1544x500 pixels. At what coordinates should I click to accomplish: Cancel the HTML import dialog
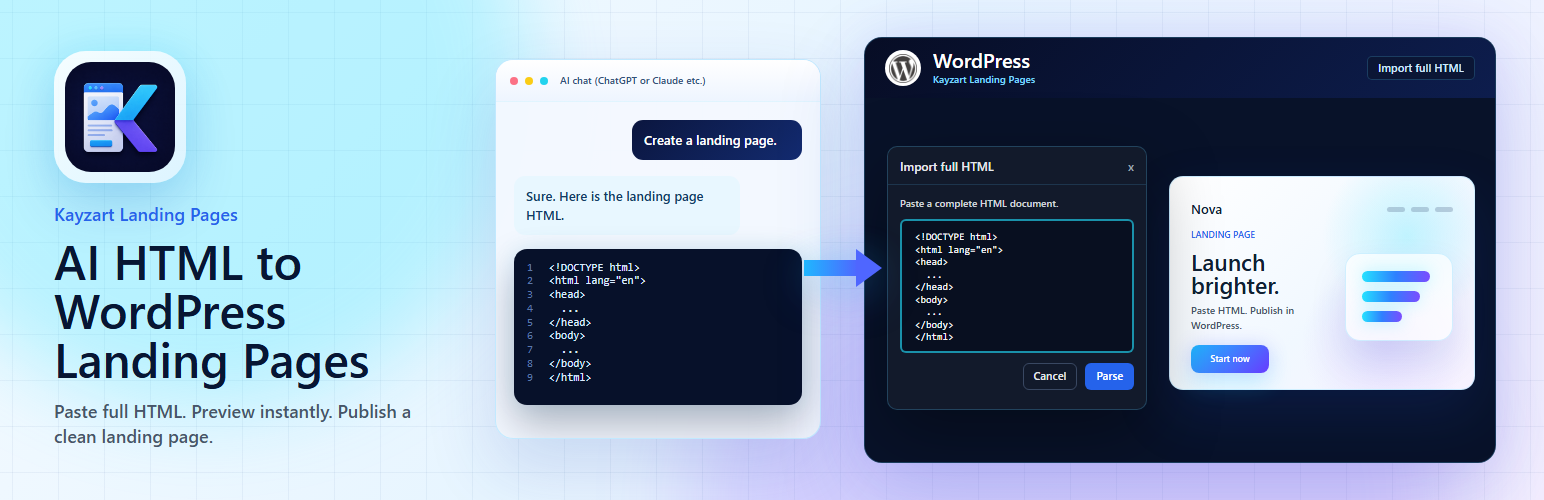pyautogui.click(x=1049, y=376)
